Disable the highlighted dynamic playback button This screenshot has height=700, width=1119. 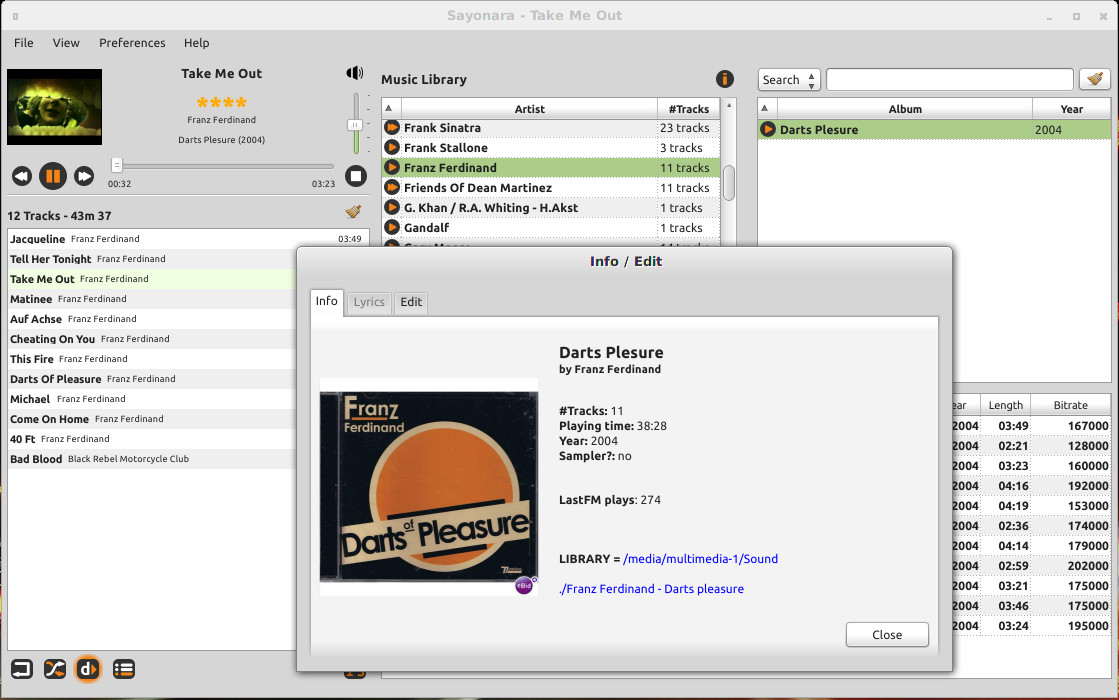point(88,669)
